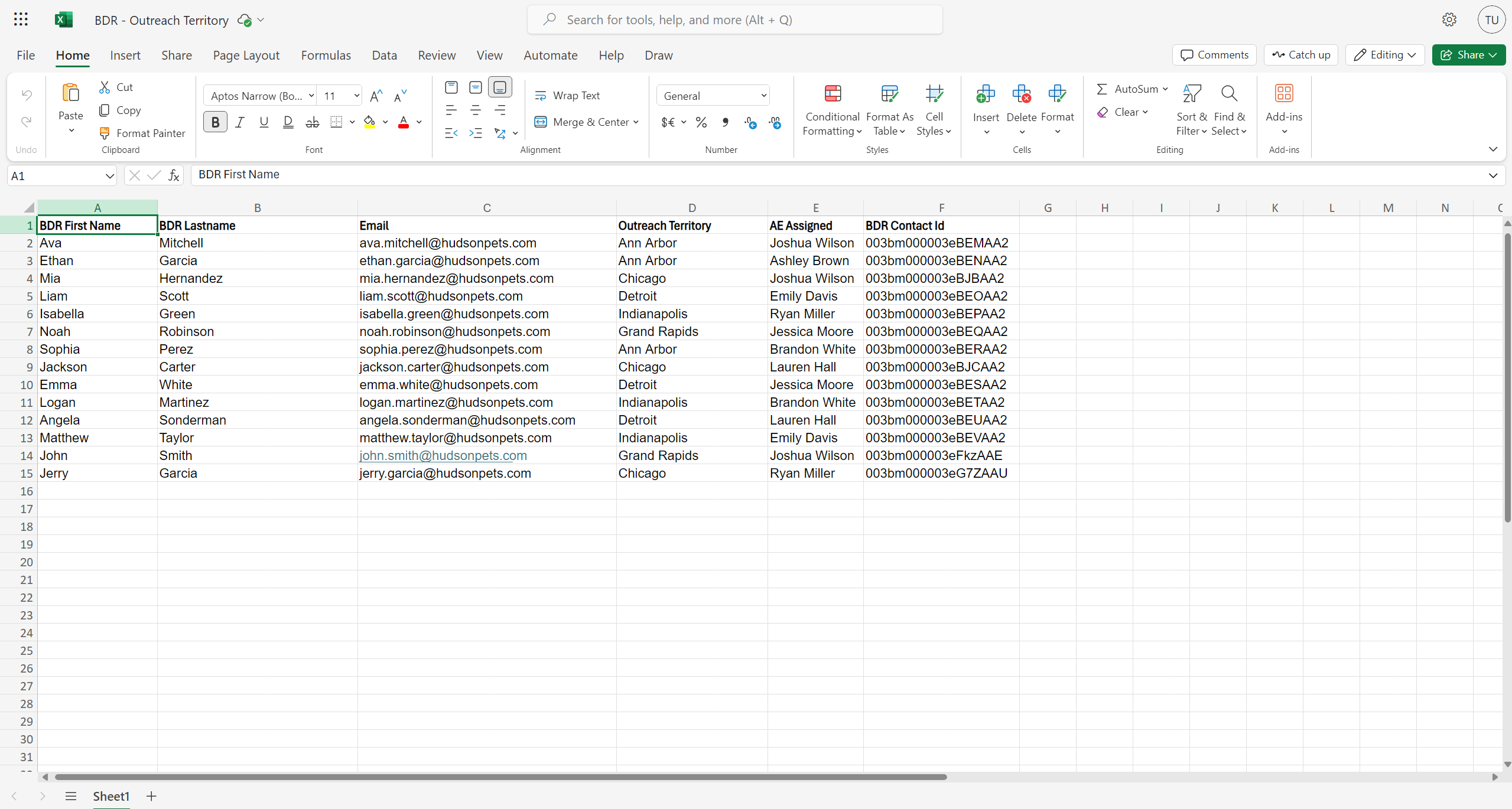This screenshot has height=809, width=1512.
Task: Open john.smith@hudsonpets.com email link
Action: [443, 455]
